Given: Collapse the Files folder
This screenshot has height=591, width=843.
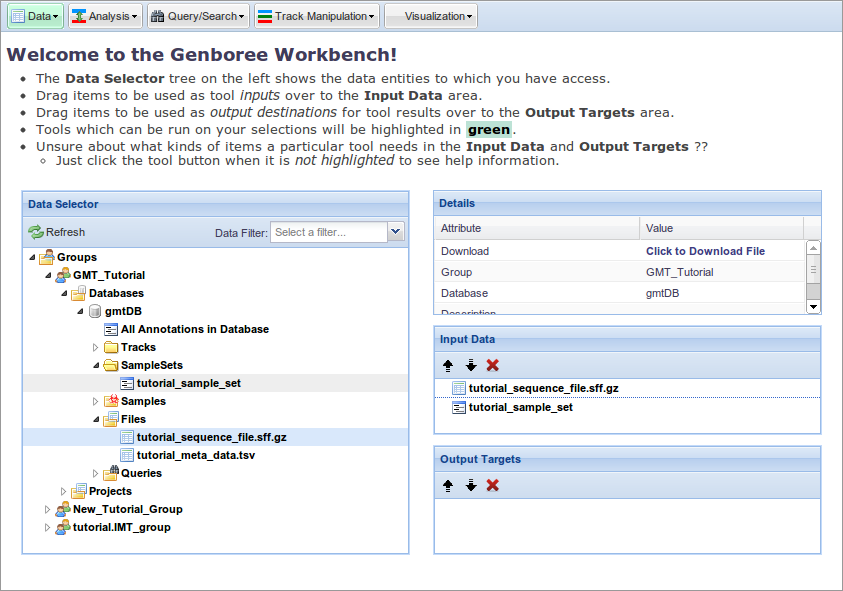Looking at the screenshot, I should click(x=96, y=419).
